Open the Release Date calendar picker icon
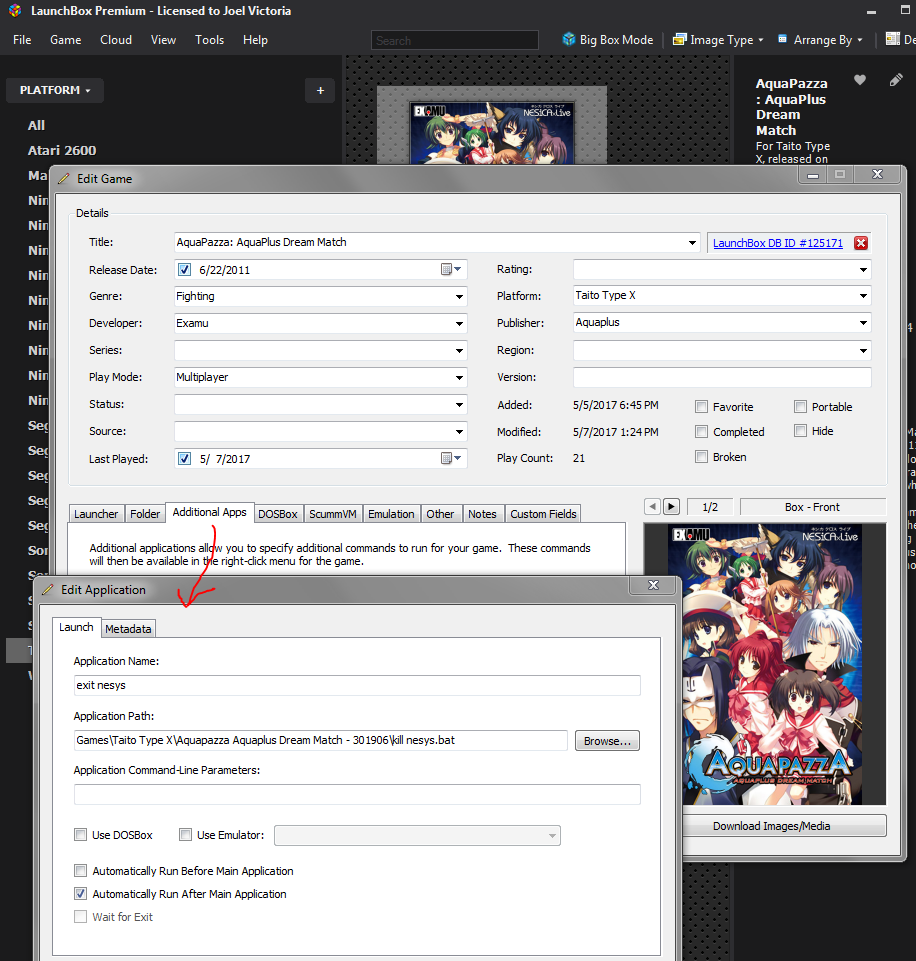The width and height of the screenshot is (916, 961). click(450, 269)
